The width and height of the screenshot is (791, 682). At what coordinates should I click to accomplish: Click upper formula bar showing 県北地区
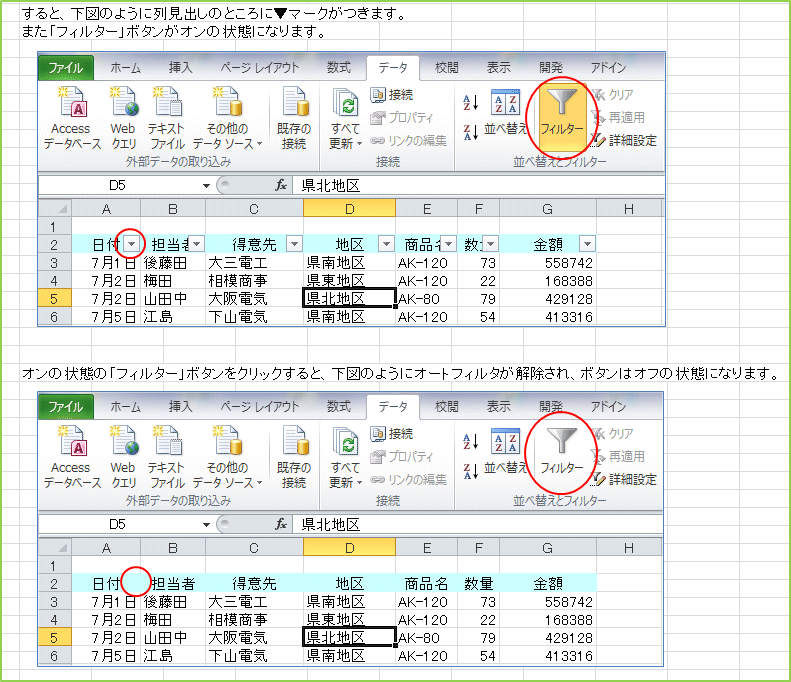click(479, 186)
